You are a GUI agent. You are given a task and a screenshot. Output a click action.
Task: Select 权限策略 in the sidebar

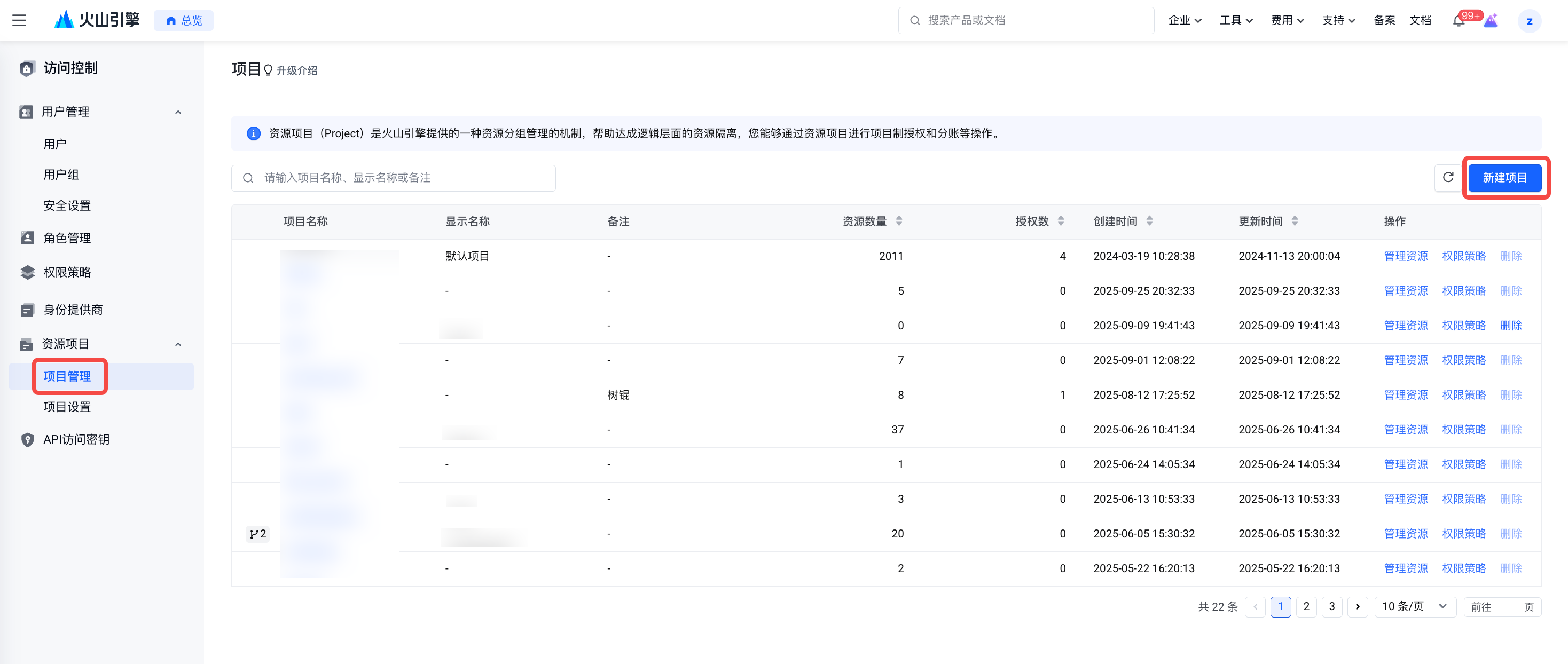click(x=67, y=273)
